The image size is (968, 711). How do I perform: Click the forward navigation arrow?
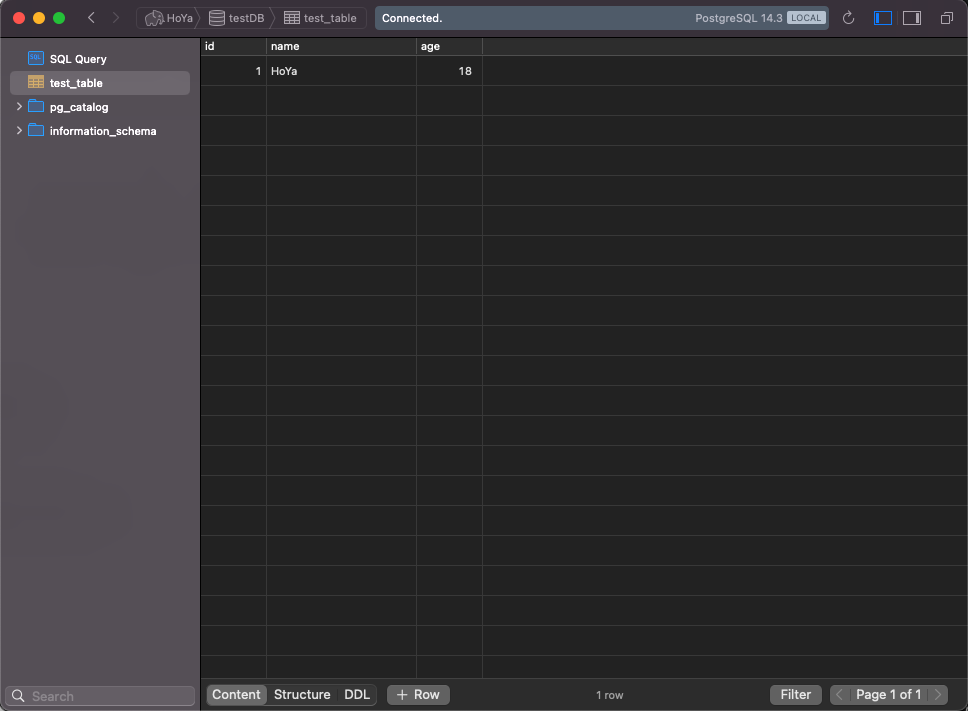115,18
